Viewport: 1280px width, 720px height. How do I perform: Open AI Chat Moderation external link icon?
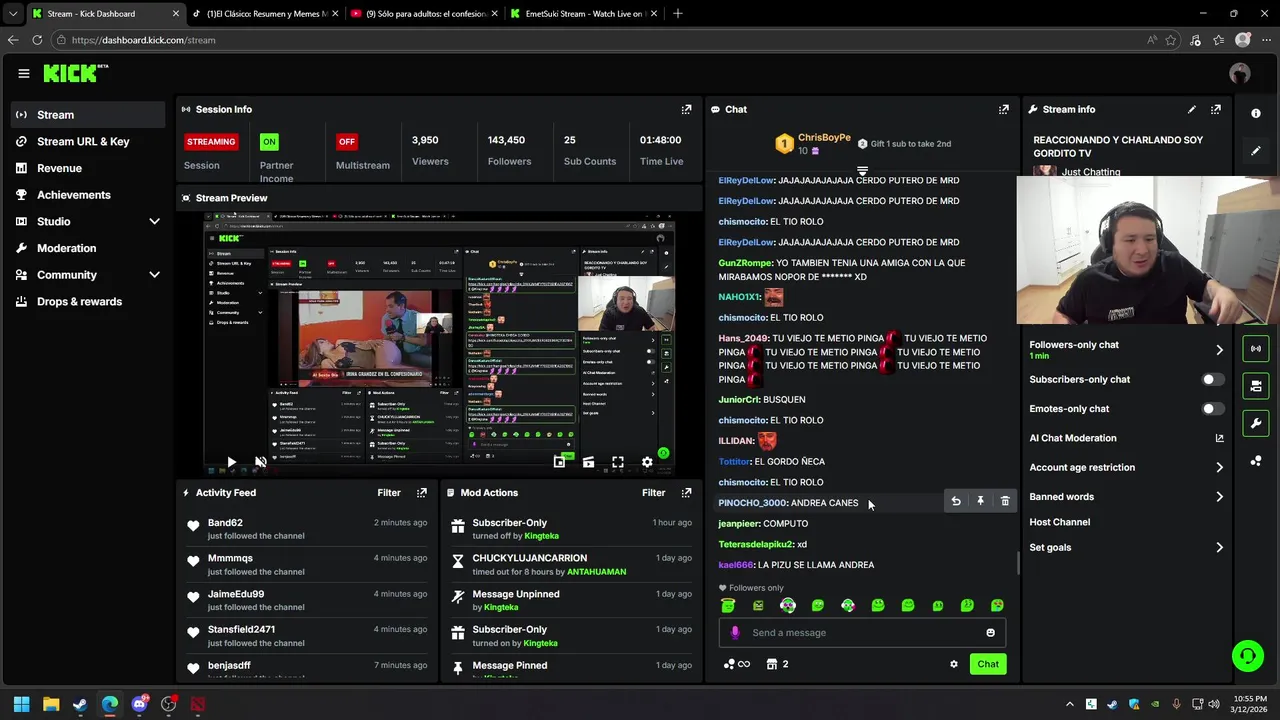(x=1219, y=438)
